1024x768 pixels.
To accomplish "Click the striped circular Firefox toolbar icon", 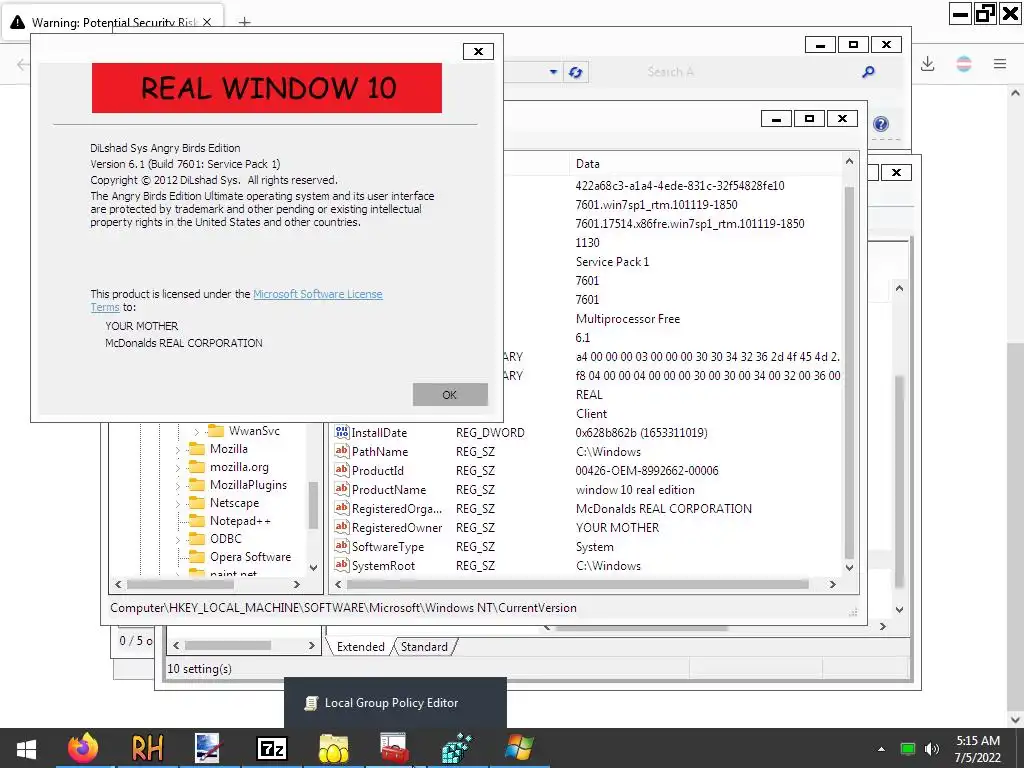I will tap(963, 63).
